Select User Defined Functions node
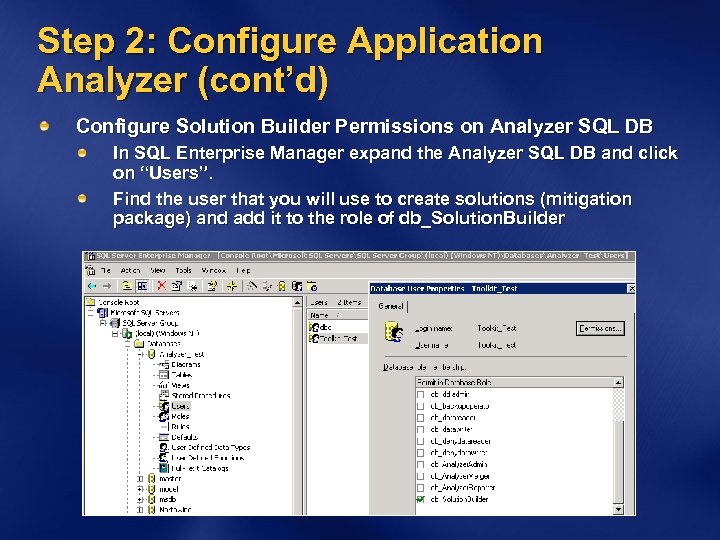720x540 pixels. point(208,458)
